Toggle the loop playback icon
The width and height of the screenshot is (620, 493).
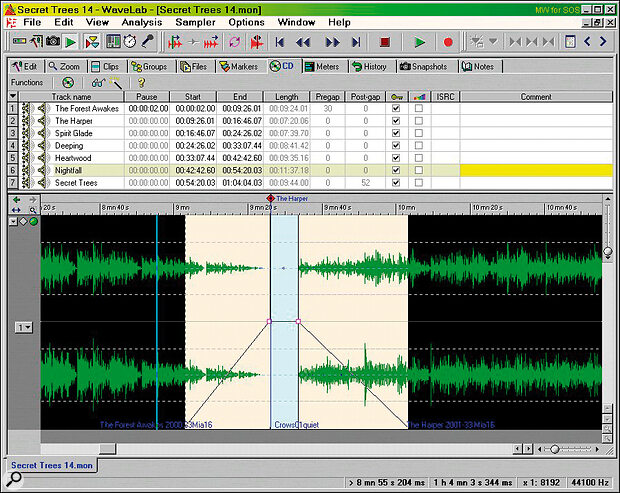tap(235, 43)
